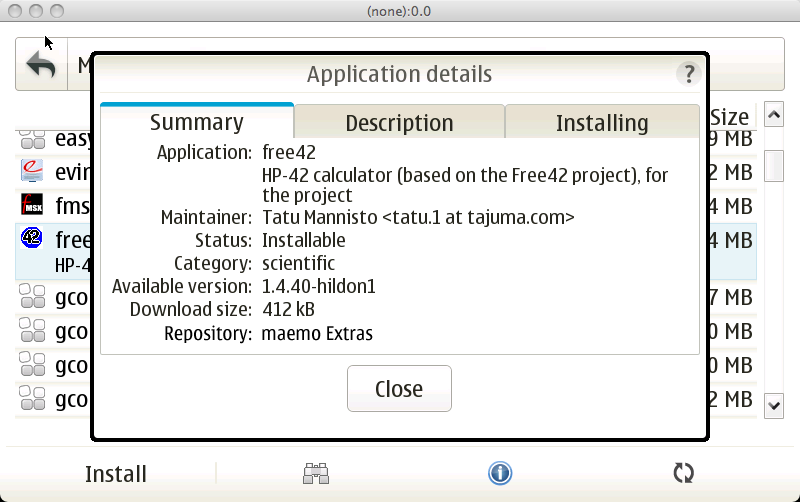Click the HP-42 calculator description text
The image size is (800, 502).
click(465, 185)
